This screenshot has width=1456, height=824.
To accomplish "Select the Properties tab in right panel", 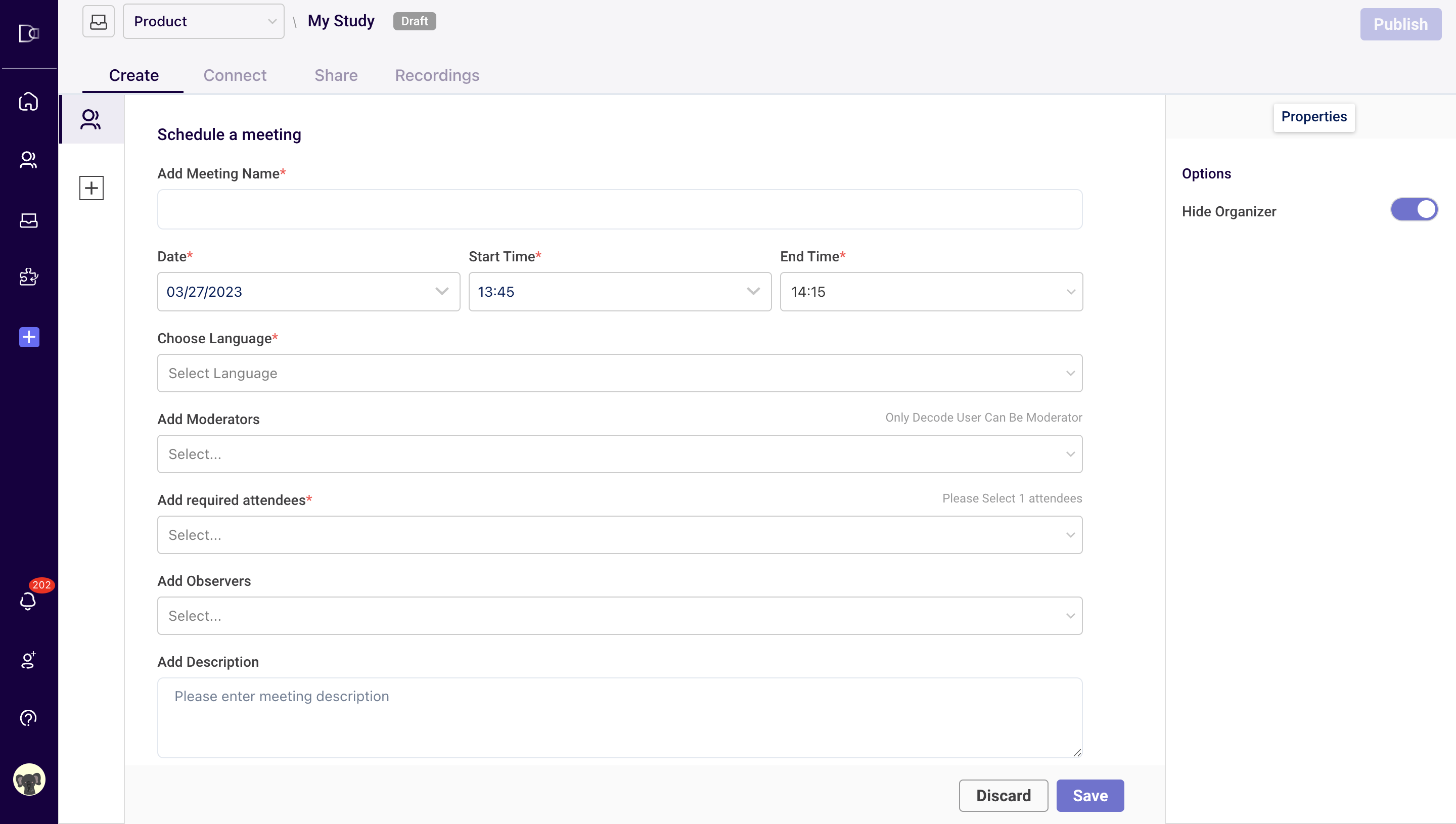I will 1314,117.
